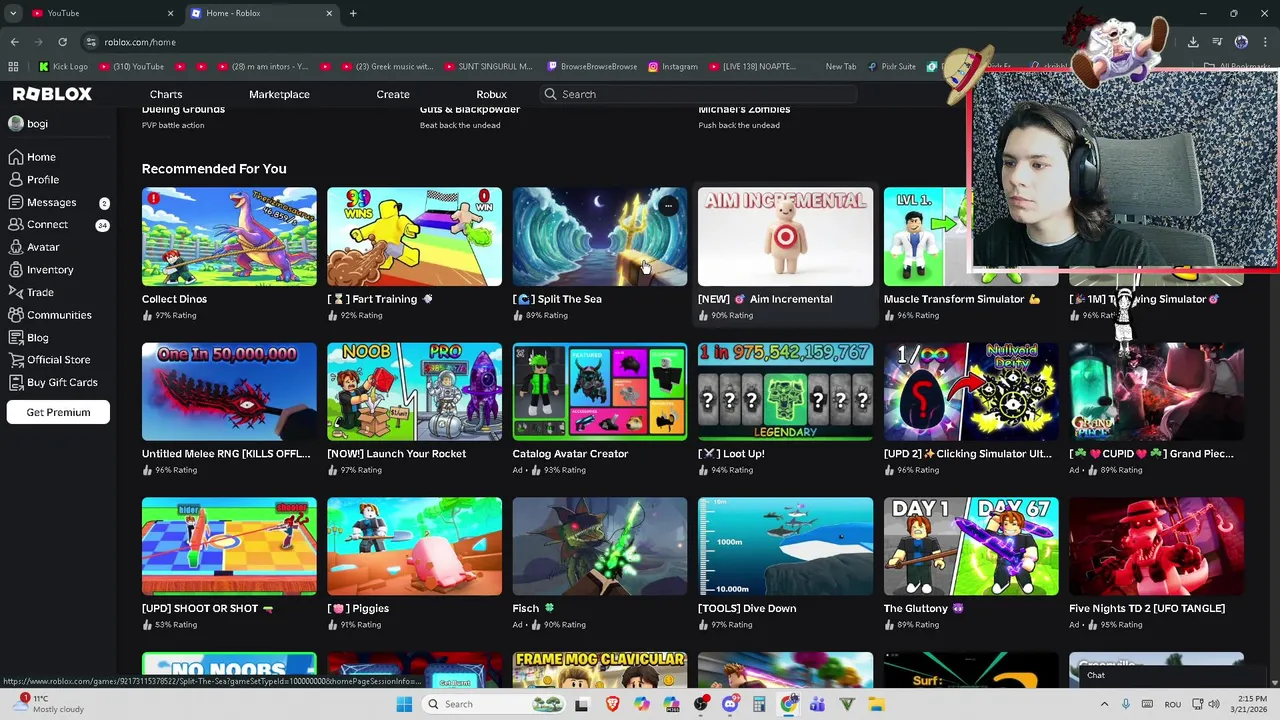This screenshot has width=1280, height=720.
Task: Open The Gluttony game thumbnail
Action: 971,547
